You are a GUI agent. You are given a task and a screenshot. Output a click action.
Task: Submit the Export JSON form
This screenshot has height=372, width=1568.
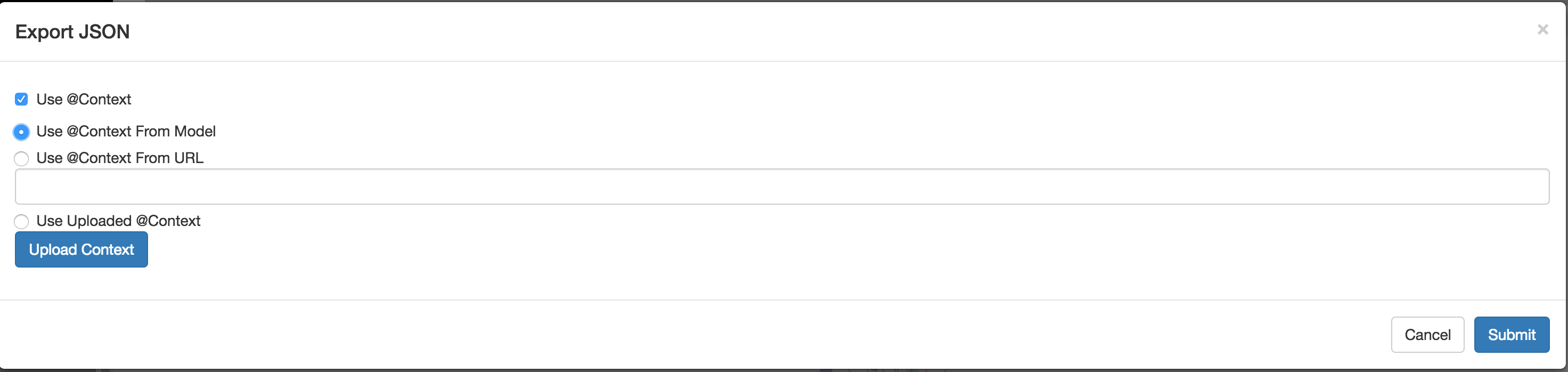tap(1511, 334)
